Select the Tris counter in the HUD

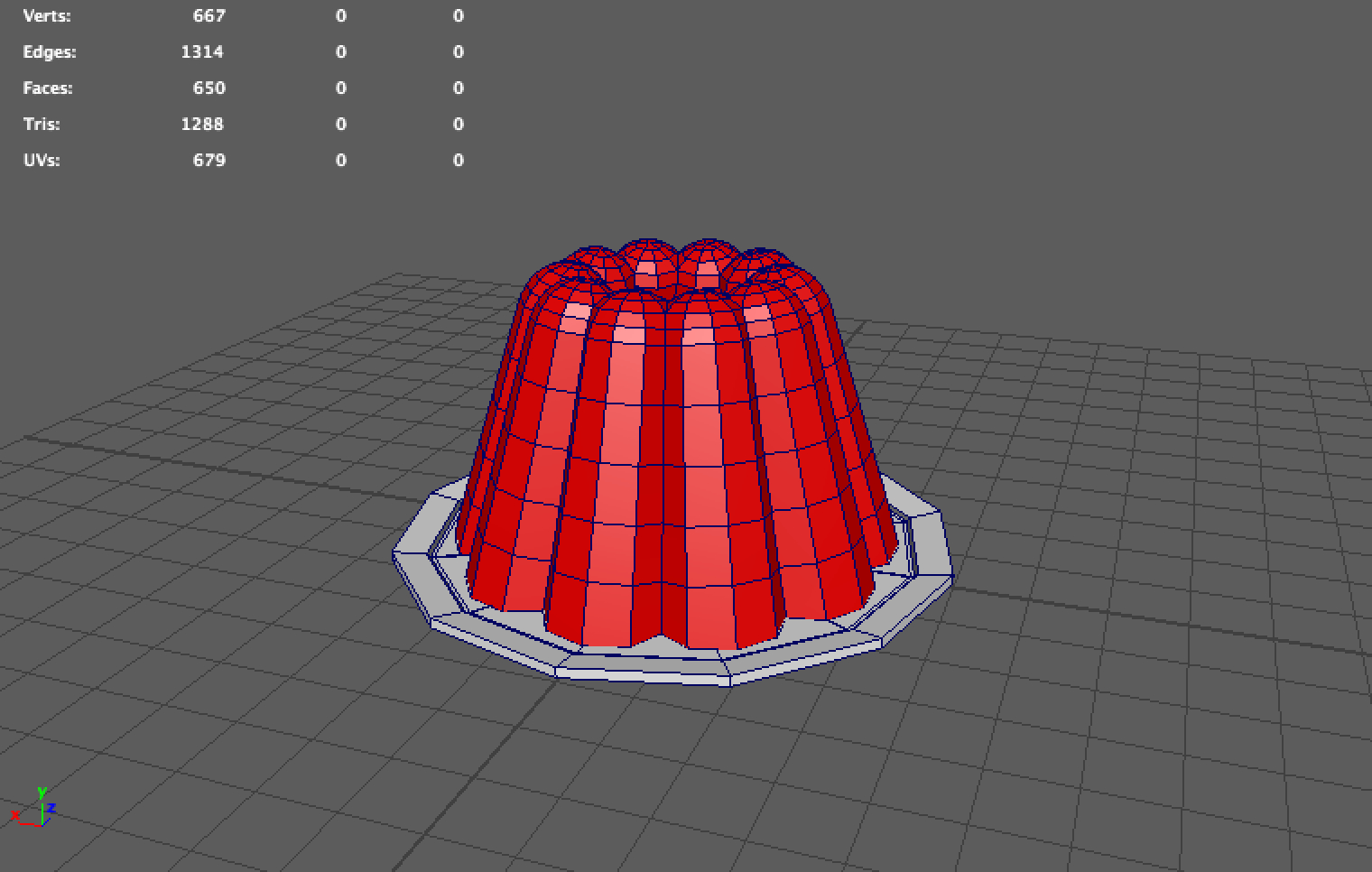[42, 124]
